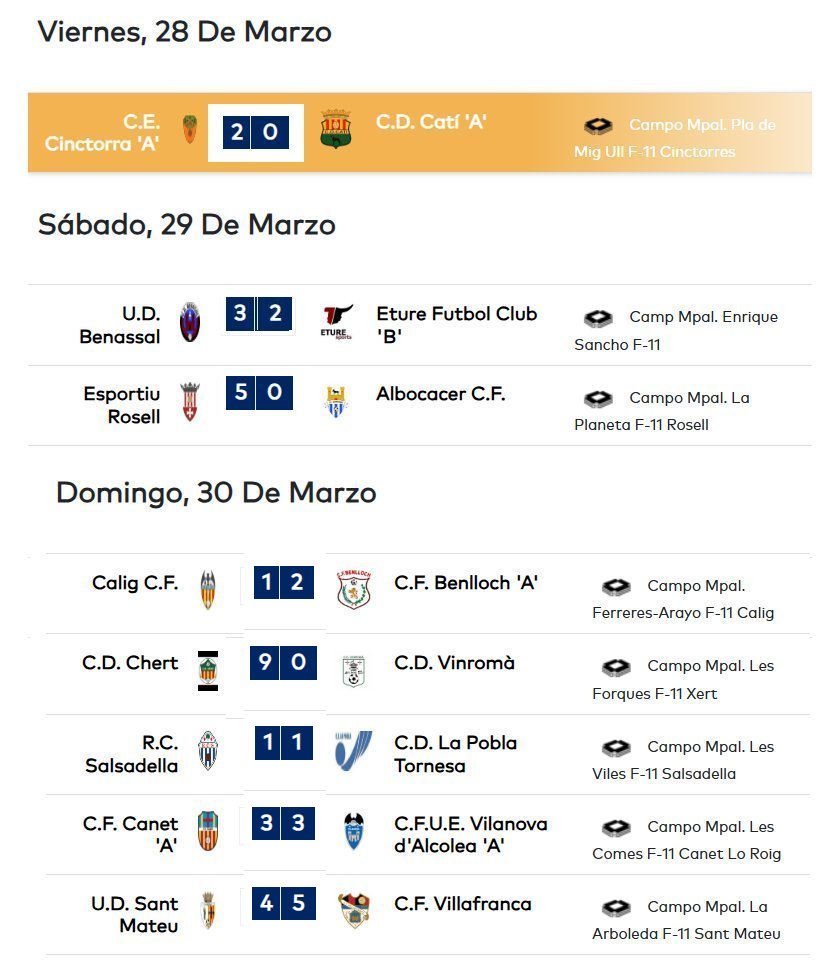The width and height of the screenshot is (826, 968).
Task: Click the Albocacer C.F. crest
Action: (x=336, y=402)
